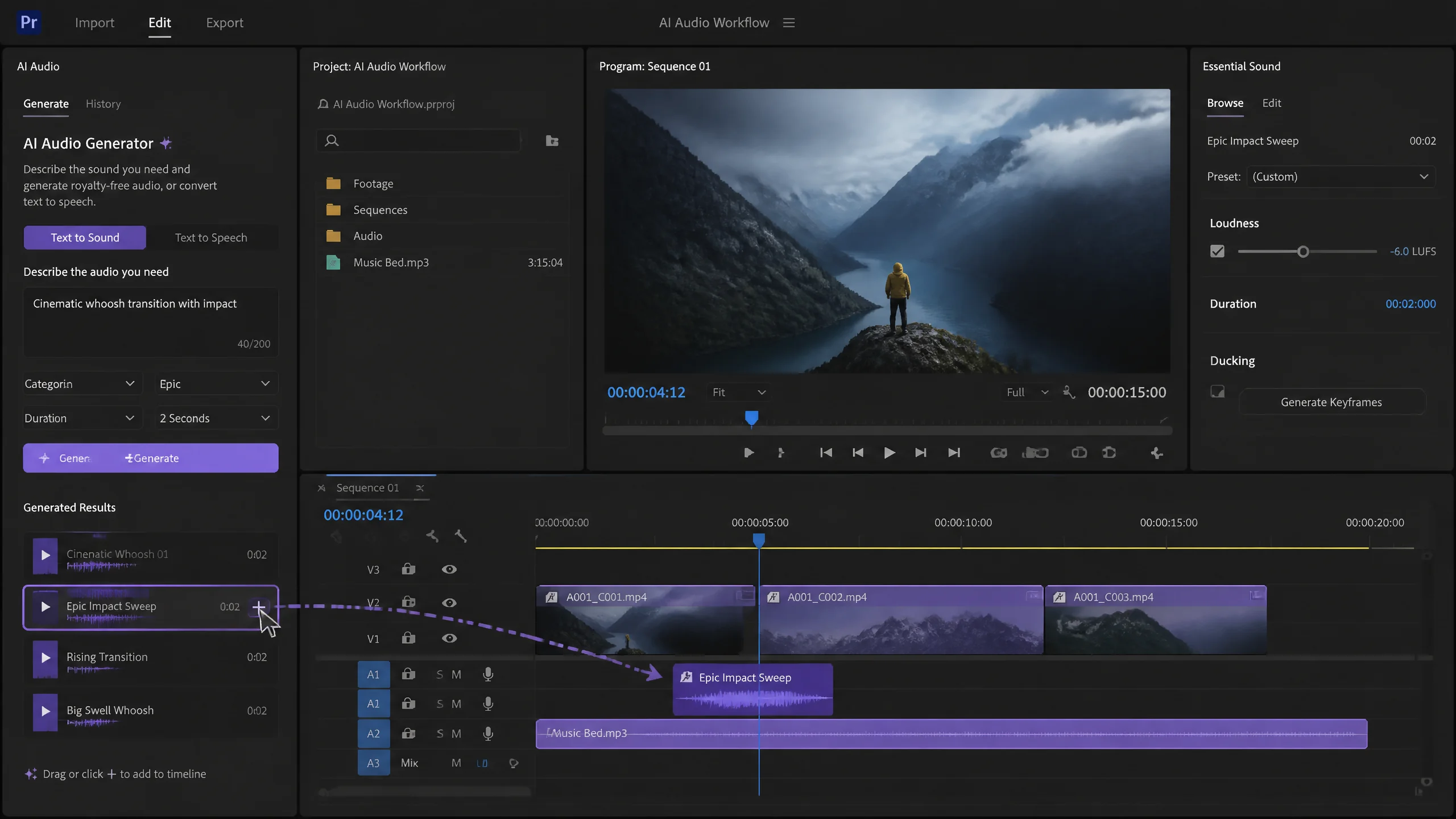Lock the V3 video track
The height and width of the screenshot is (819, 1456).
408,569
